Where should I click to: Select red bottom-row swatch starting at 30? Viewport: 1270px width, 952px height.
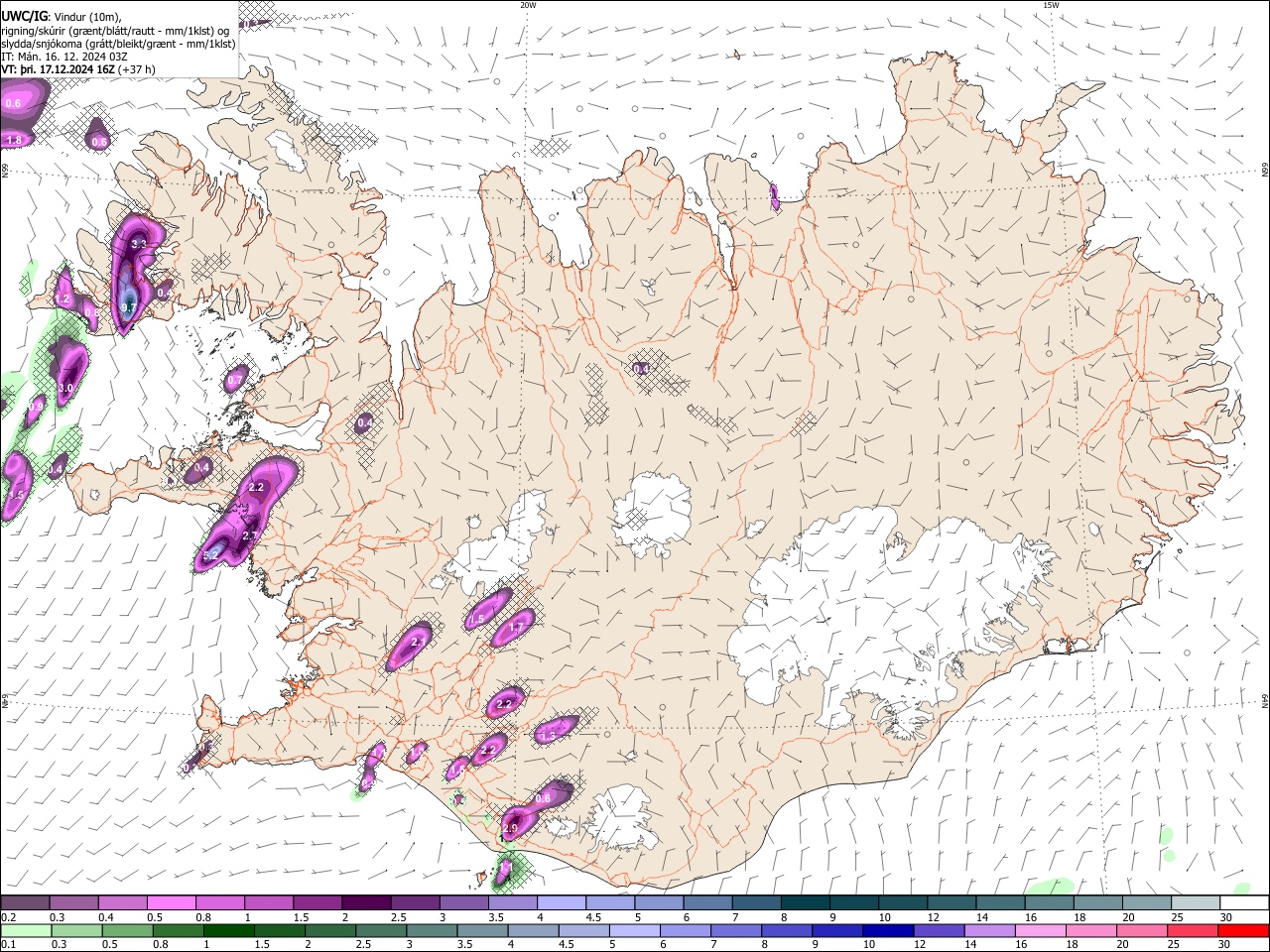click(x=1242, y=930)
